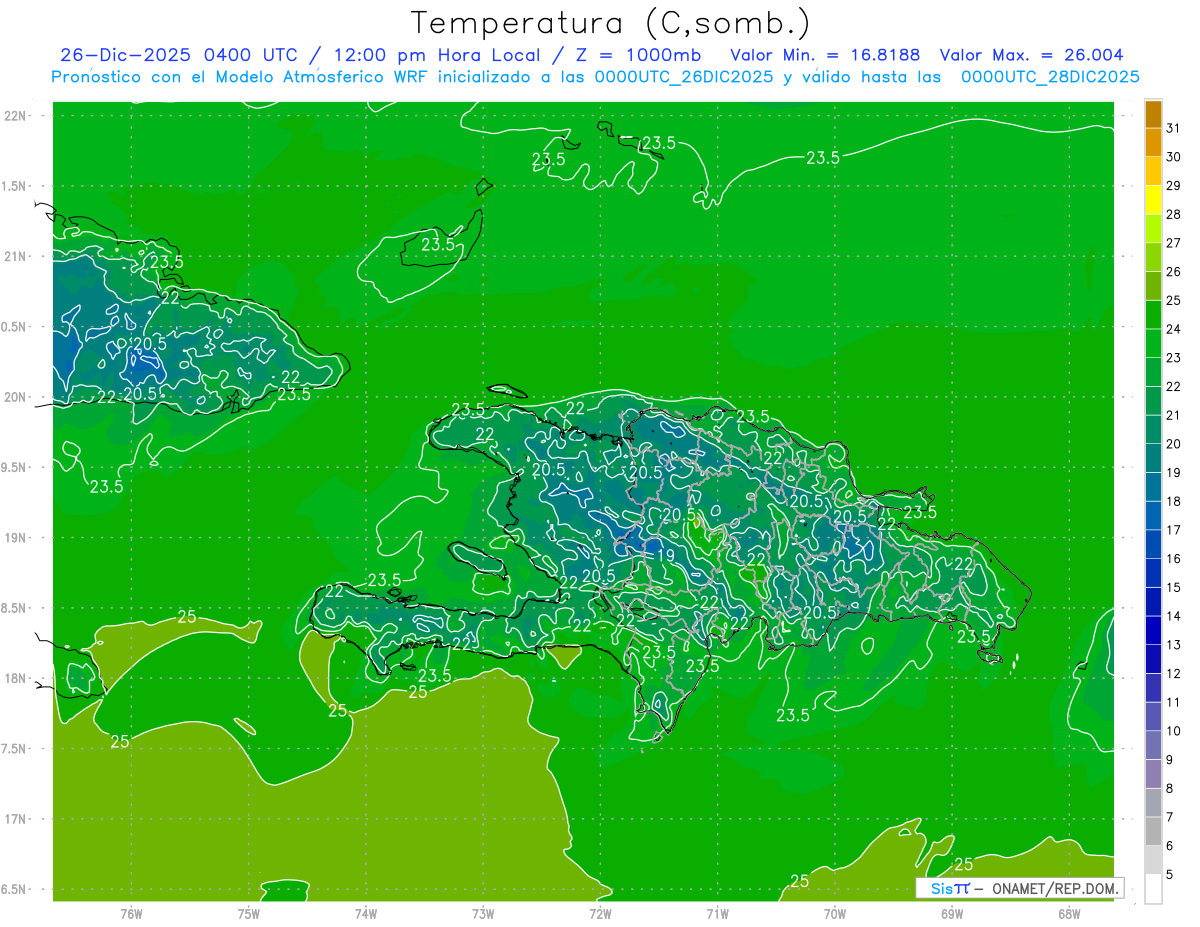1200x927 pixels.
Task: Click the 'SisTT' logo text
Action: (x=950, y=888)
